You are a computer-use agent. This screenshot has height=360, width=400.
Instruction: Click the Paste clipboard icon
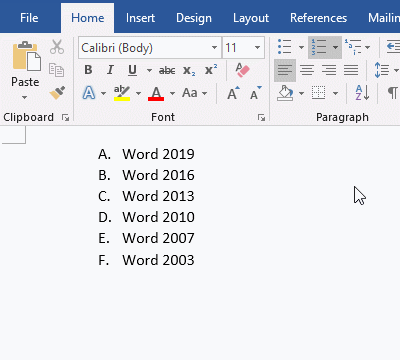[26, 56]
